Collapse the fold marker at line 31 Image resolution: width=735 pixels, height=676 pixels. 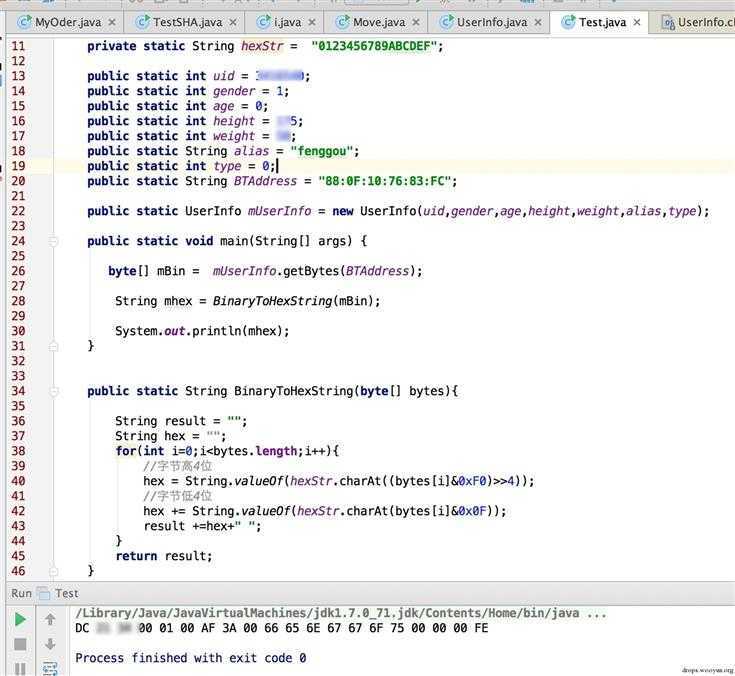pos(53,346)
